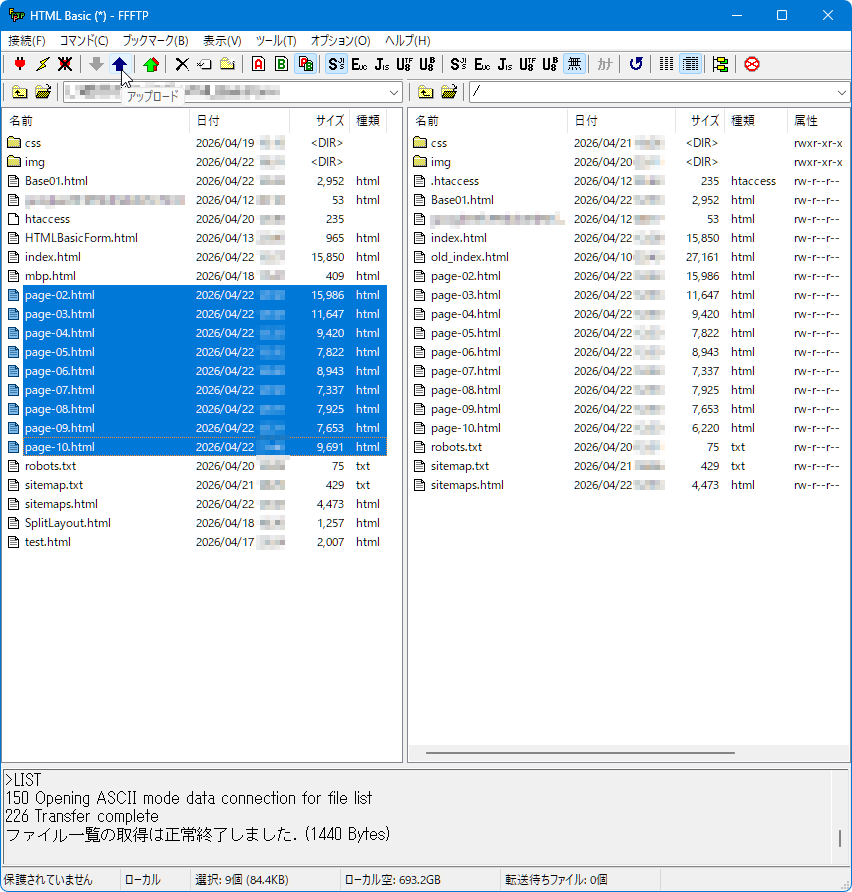Click the Connect plug icon
This screenshot has height=892, width=852.
coord(20,64)
